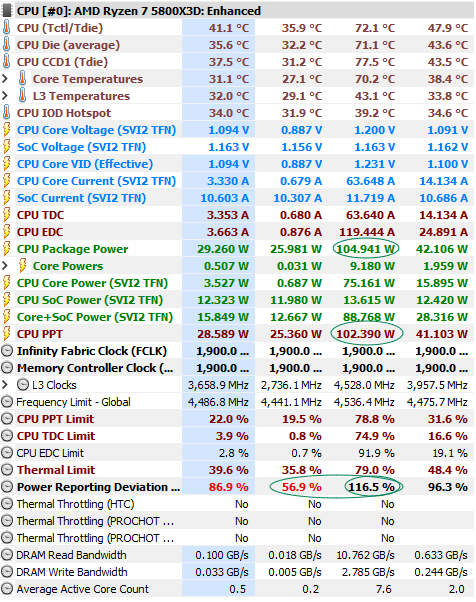Expand the L3 Clocks group

5,385
